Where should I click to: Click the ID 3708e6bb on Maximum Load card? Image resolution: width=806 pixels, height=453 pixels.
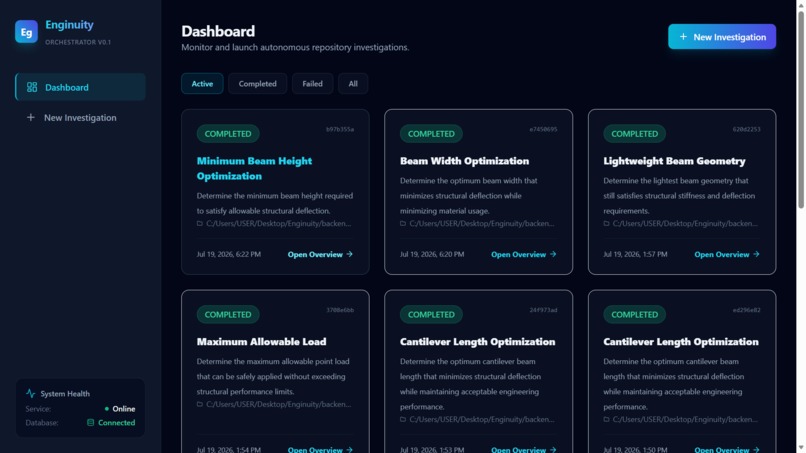click(340, 310)
